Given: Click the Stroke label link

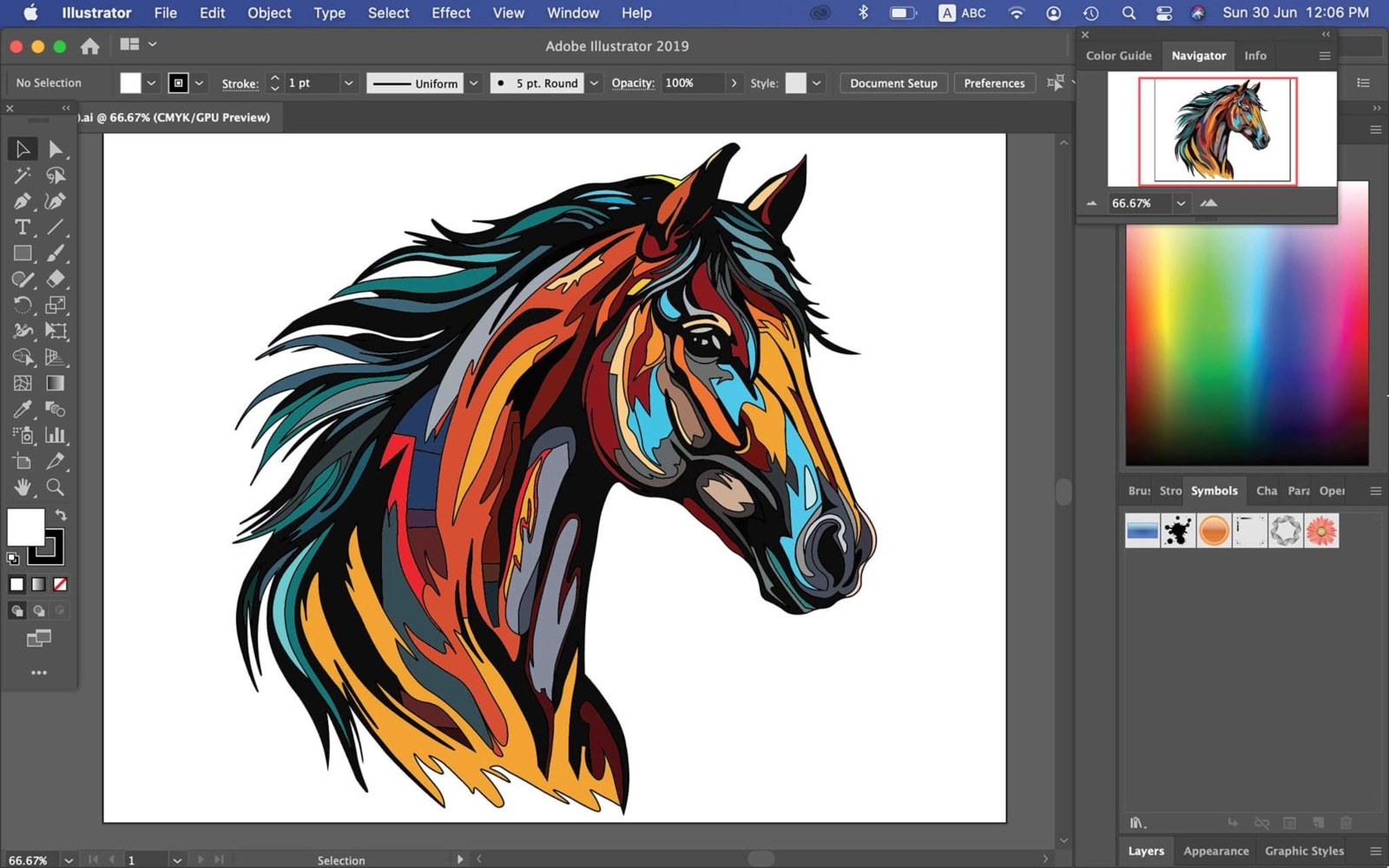Looking at the screenshot, I should coord(240,83).
